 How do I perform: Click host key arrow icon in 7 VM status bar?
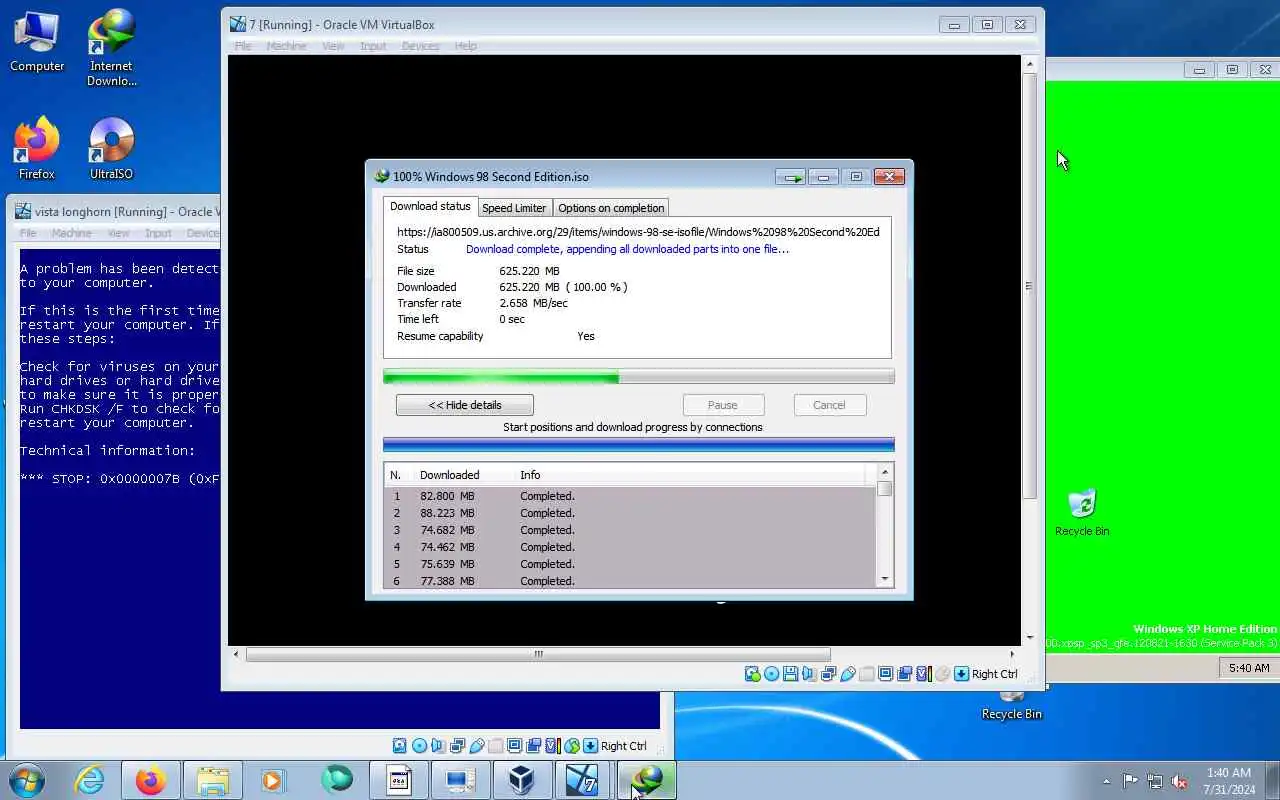tap(961, 674)
